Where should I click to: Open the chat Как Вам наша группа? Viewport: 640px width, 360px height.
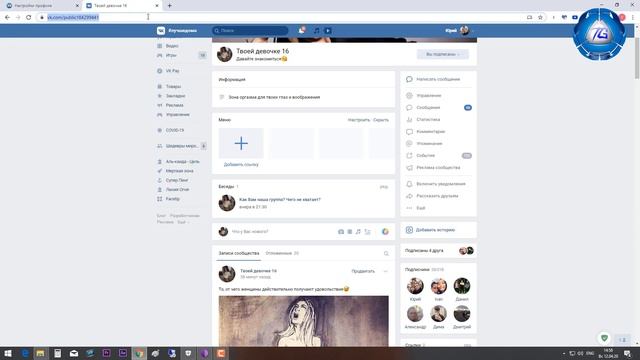pyautogui.click(x=280, y=200)
